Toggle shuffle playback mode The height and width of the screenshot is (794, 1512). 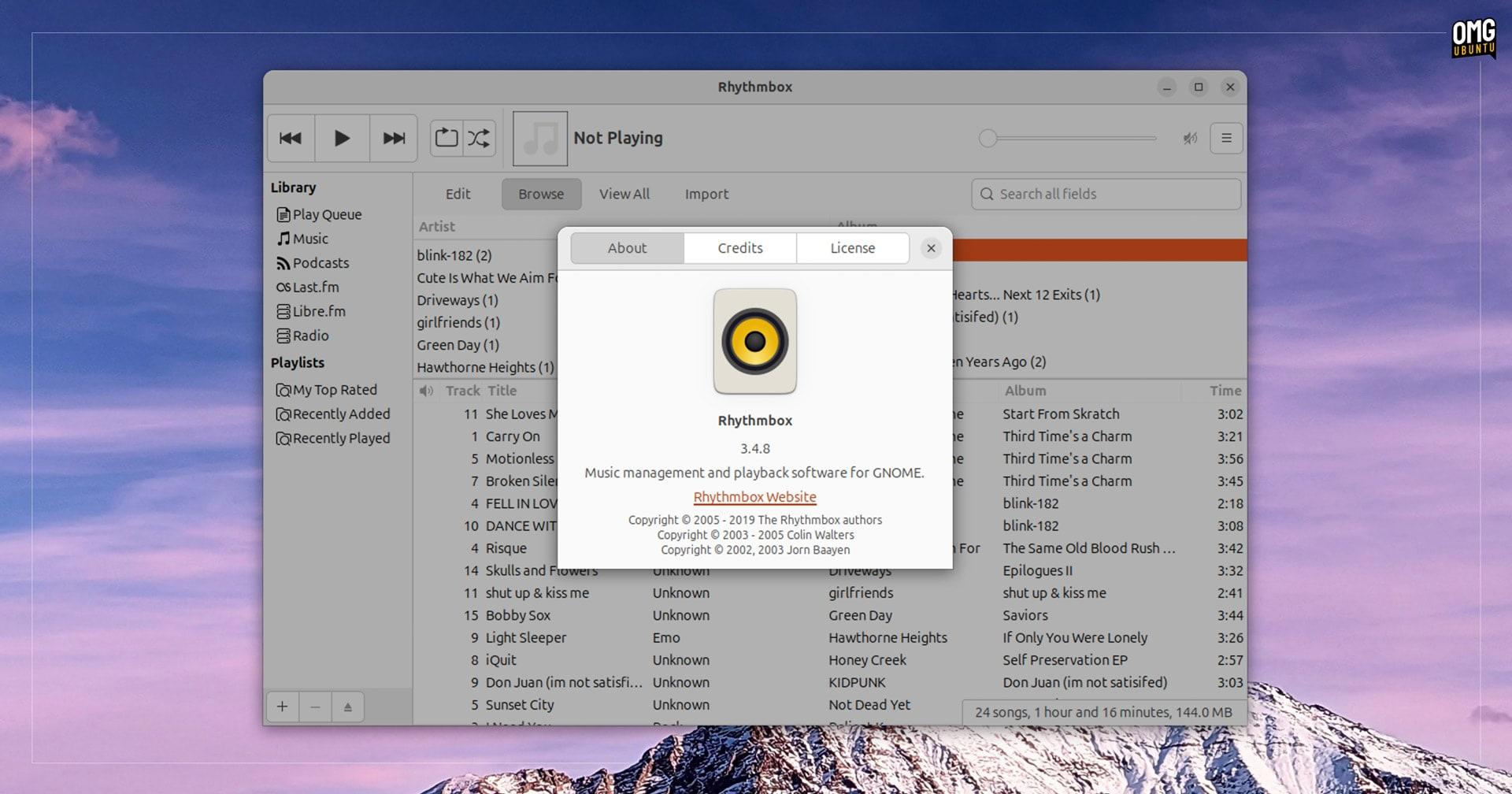pyautogui.click(x=479, y=139)
